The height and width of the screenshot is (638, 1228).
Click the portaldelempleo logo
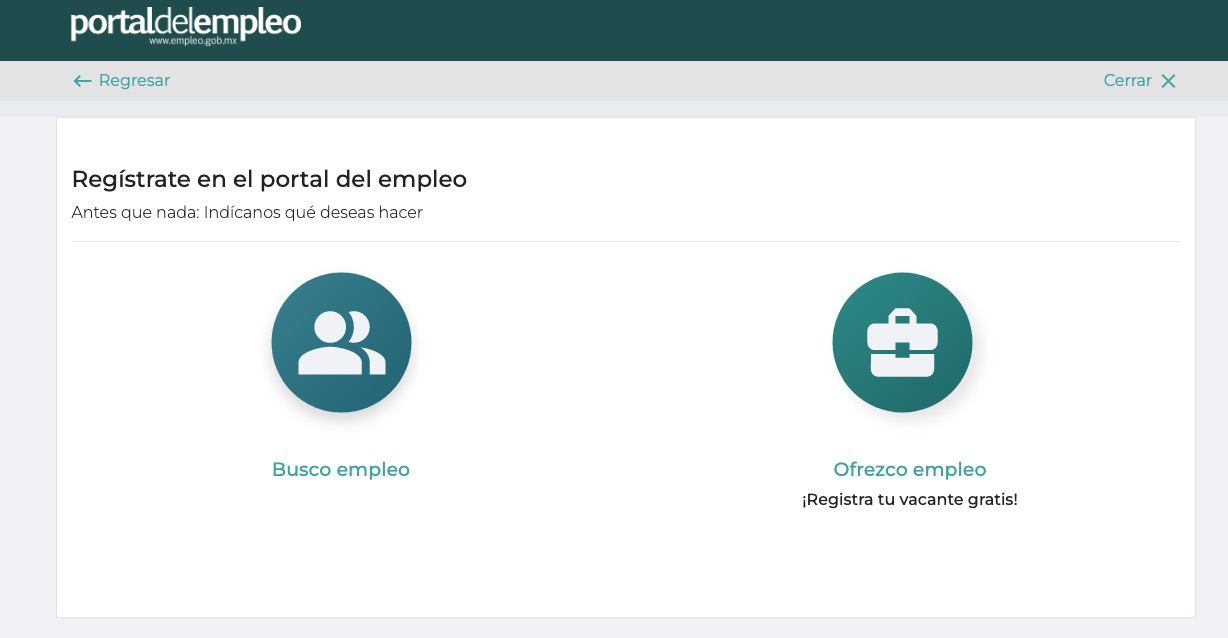(x=186, y=24)
